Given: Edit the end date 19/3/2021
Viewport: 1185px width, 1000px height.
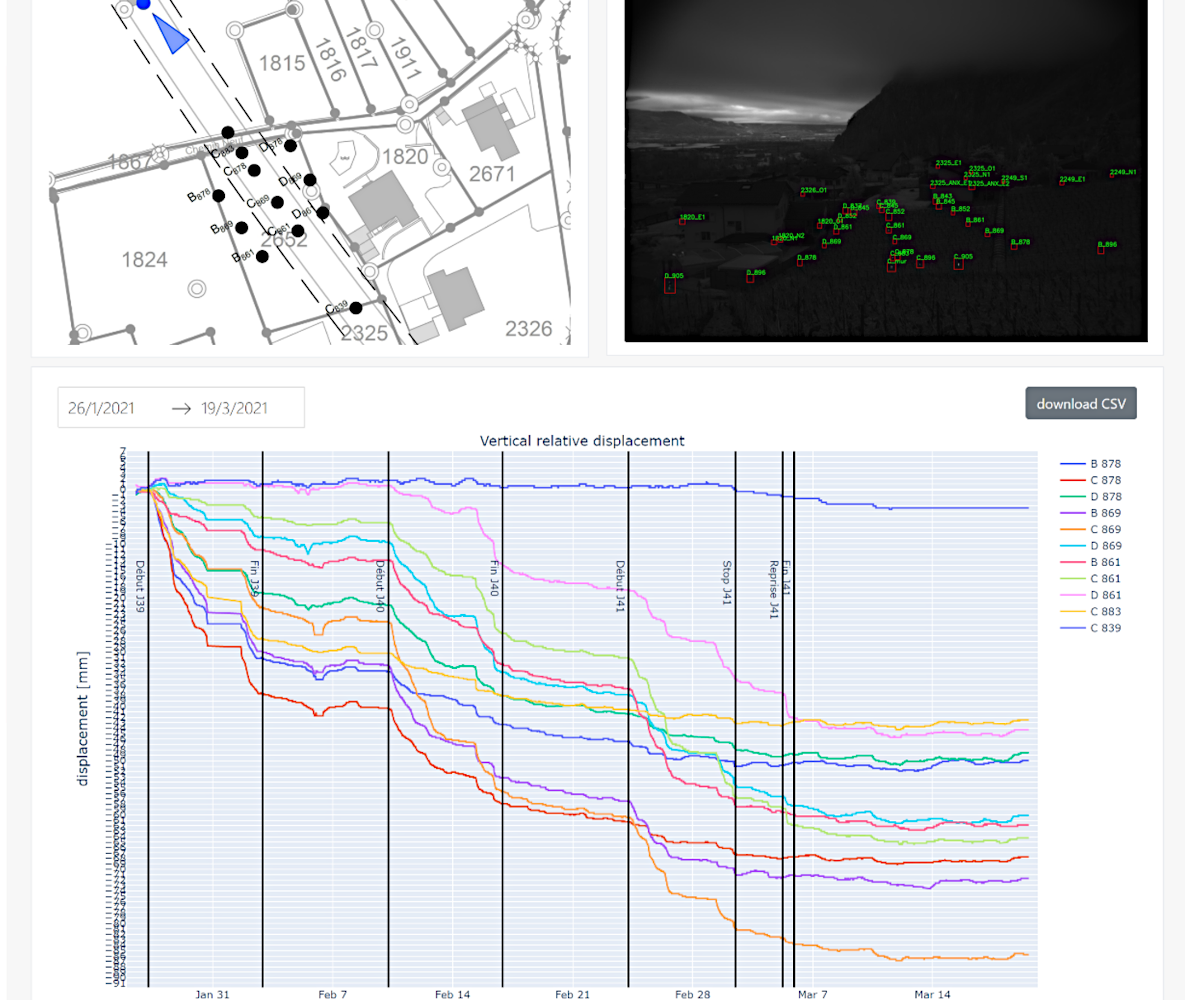Looking at the screenshot, I should tap(234, 408).
